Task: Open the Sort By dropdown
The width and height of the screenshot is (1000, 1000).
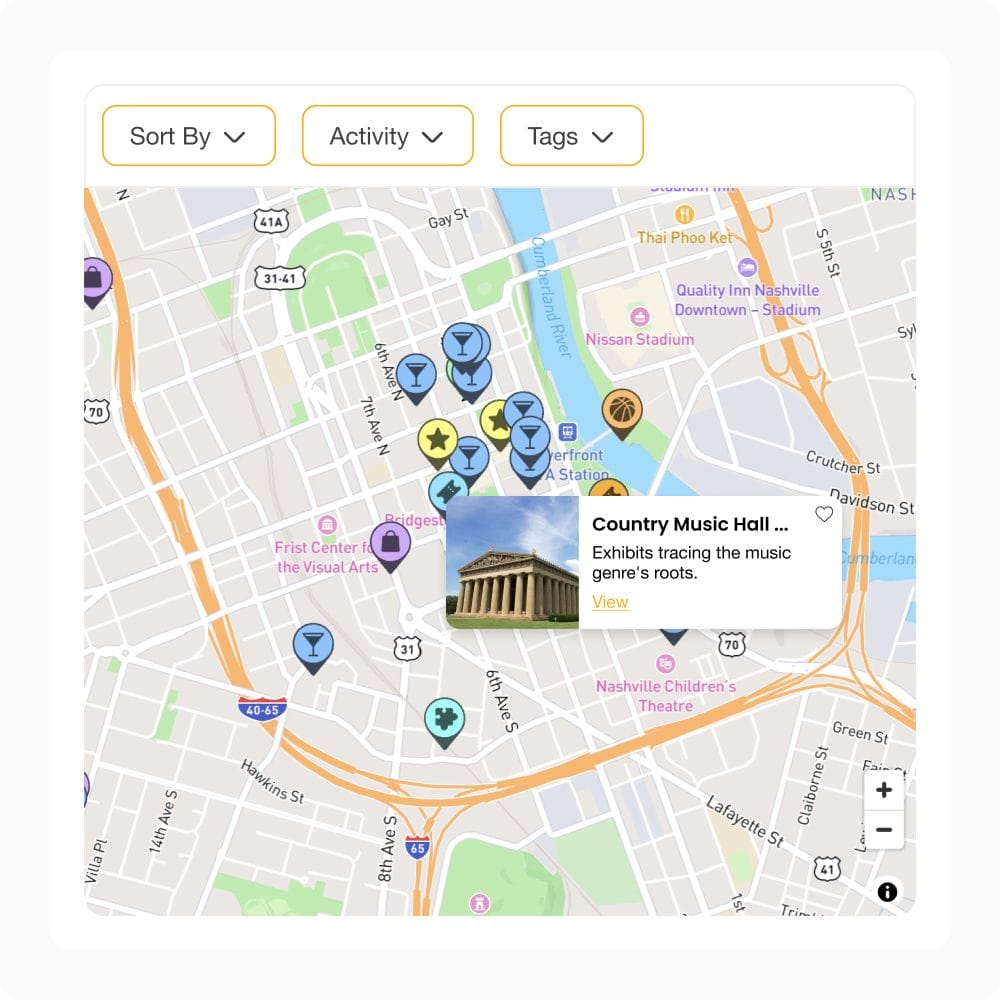Action: pyautogui.click(x=189, y=136)
